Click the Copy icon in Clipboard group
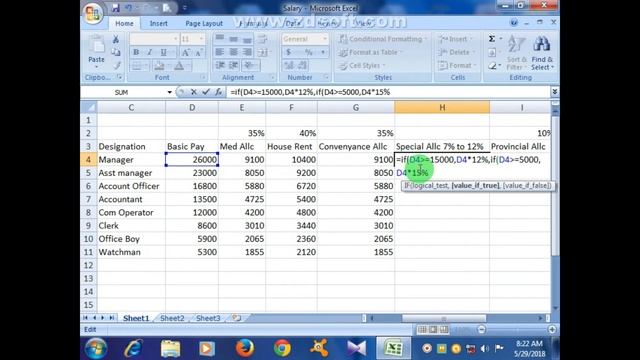640x360 pixels. pyautogui.click(x=116, y=52)
